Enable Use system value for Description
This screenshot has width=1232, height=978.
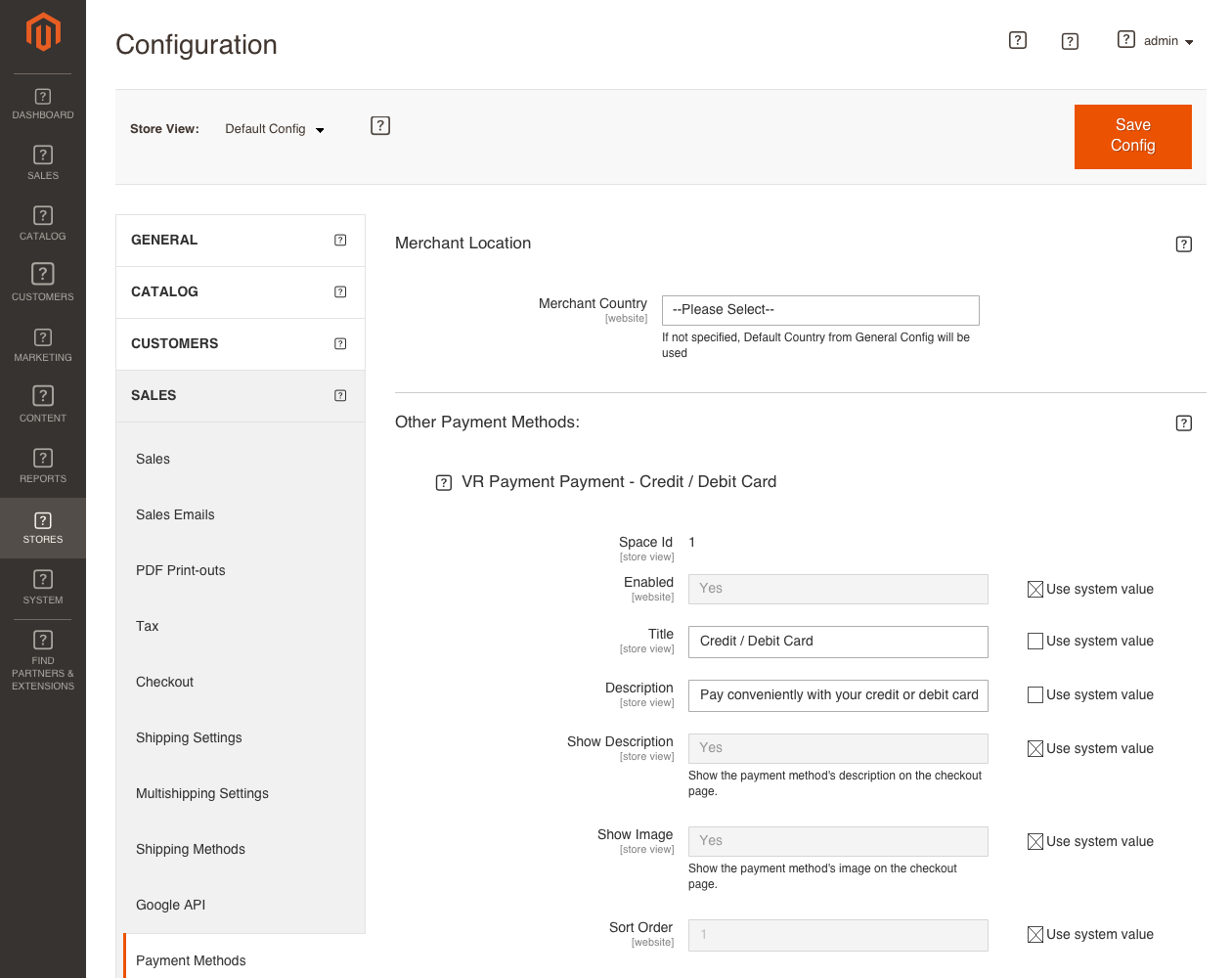click(1034, 694)
